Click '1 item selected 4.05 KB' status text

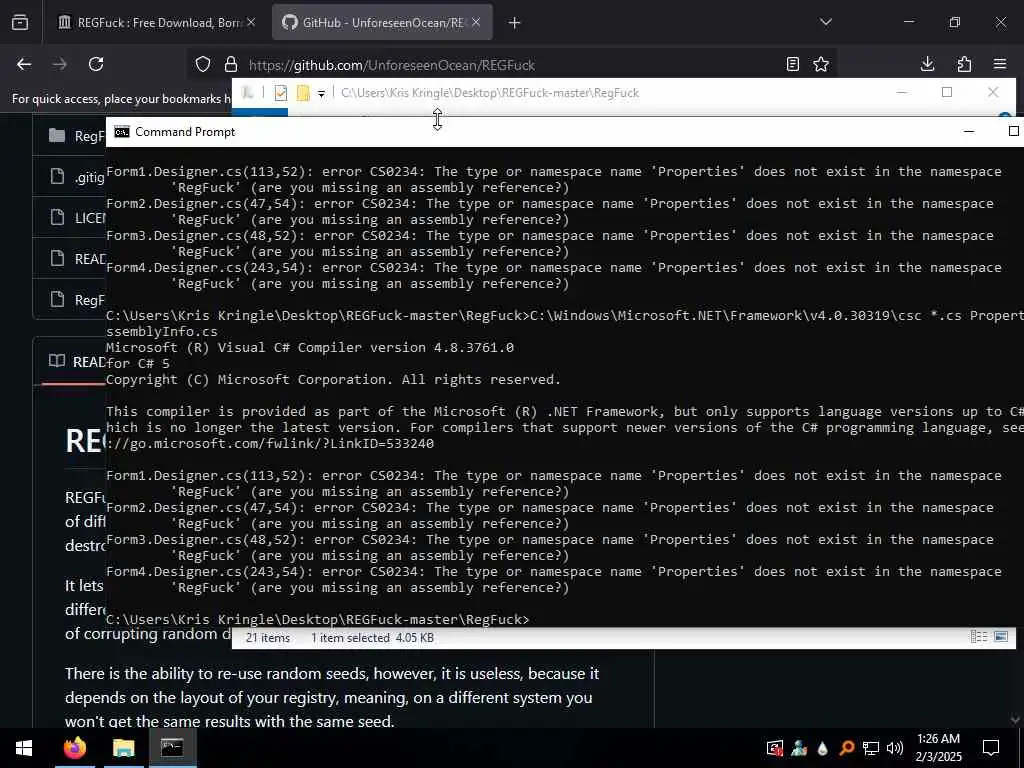372,637
